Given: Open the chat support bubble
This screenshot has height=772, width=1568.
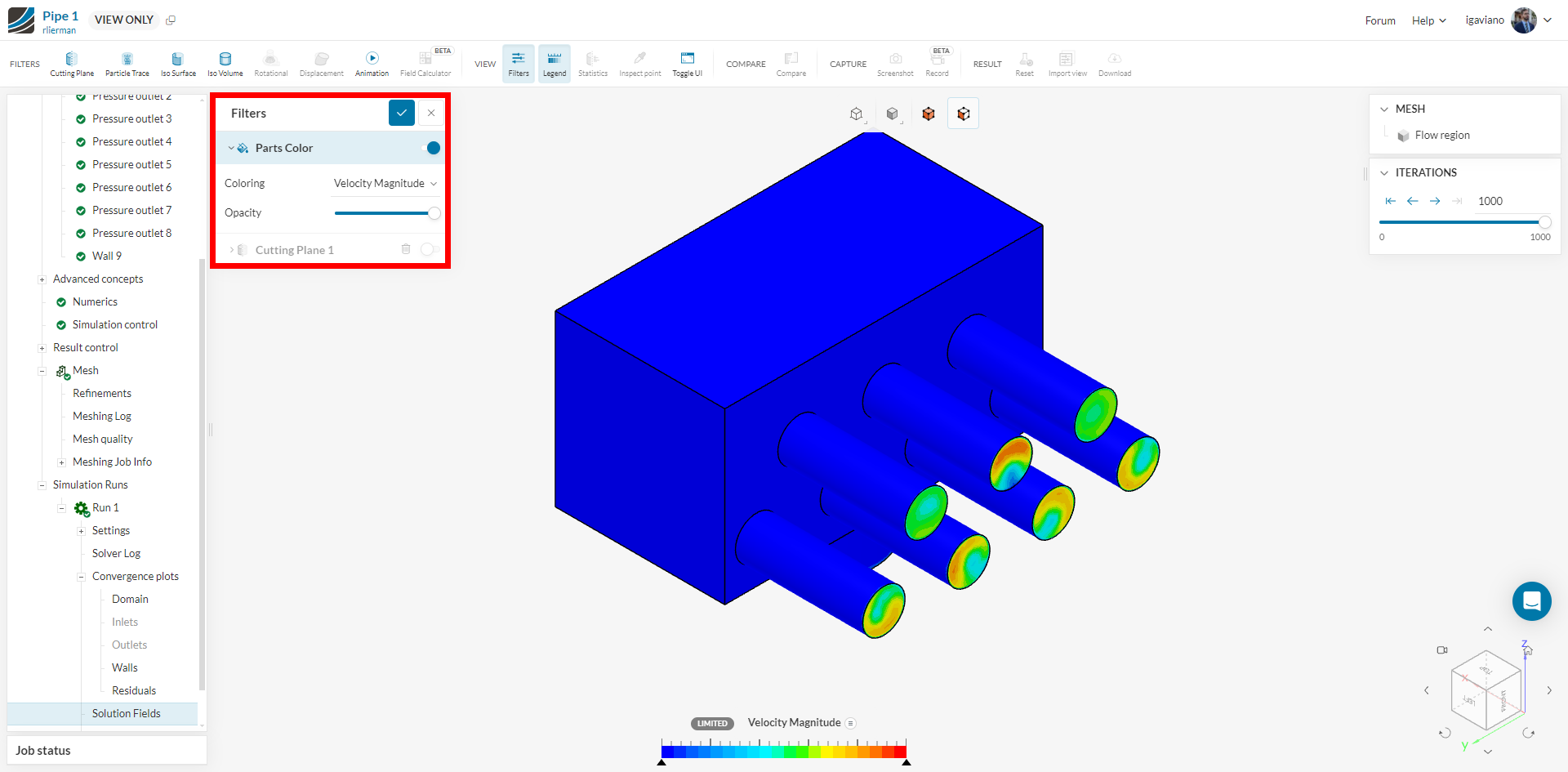Looking at the screenshot, I should click(1532, 601).
